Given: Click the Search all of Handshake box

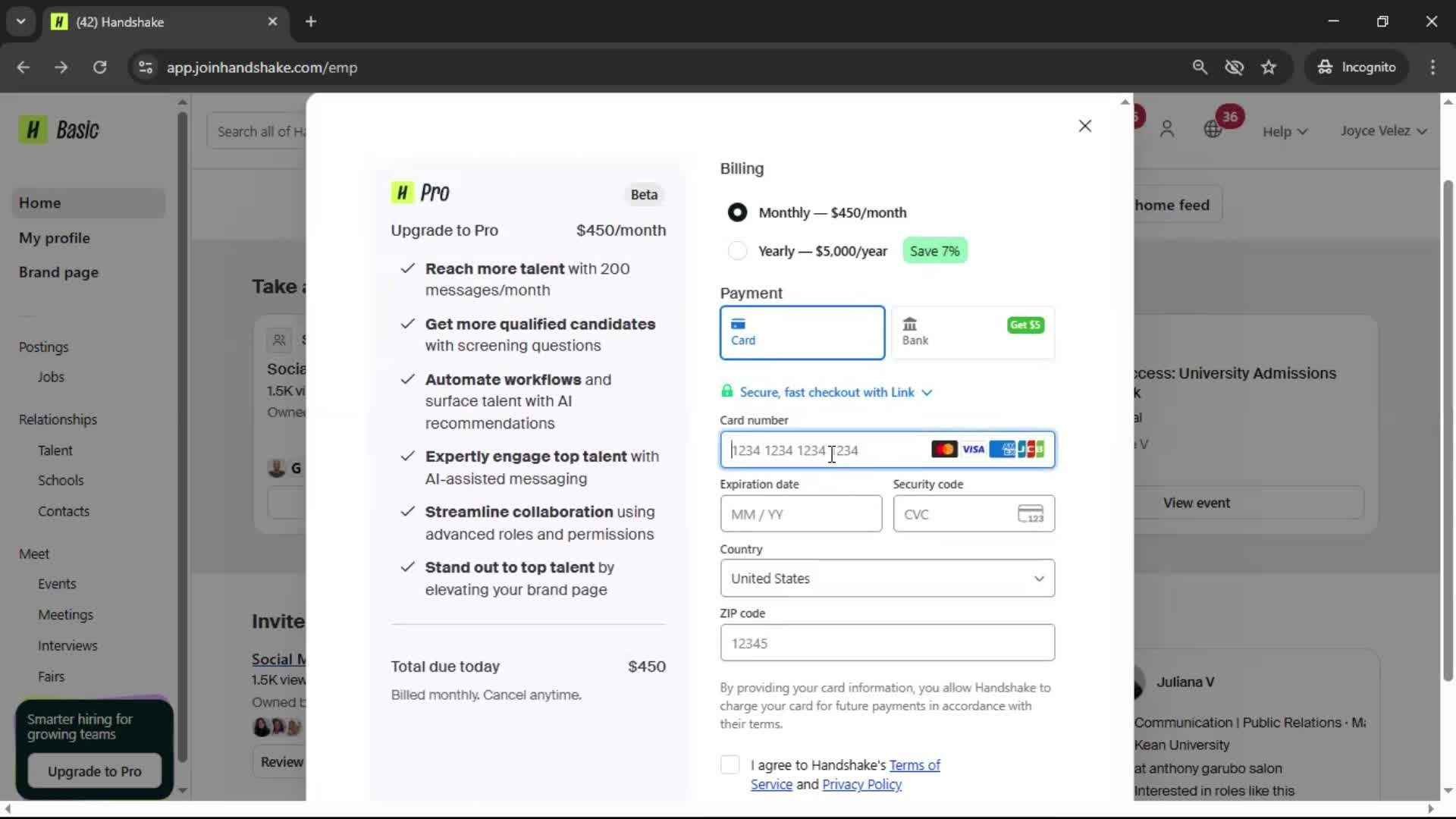Looking at the screenshot, I should pos(258,132).
